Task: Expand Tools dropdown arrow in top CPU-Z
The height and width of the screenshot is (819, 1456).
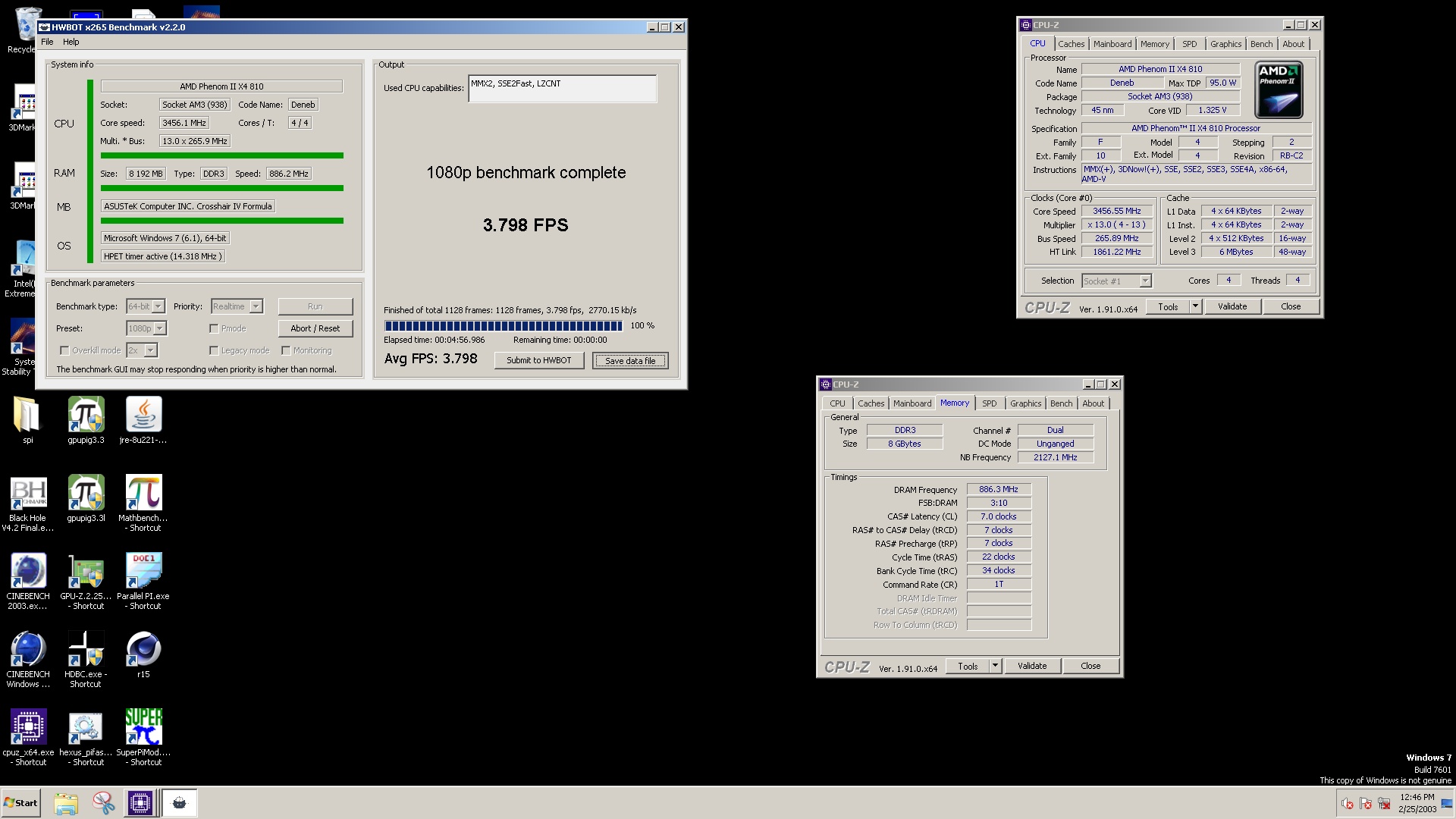Action: (x=1195, y=306)
